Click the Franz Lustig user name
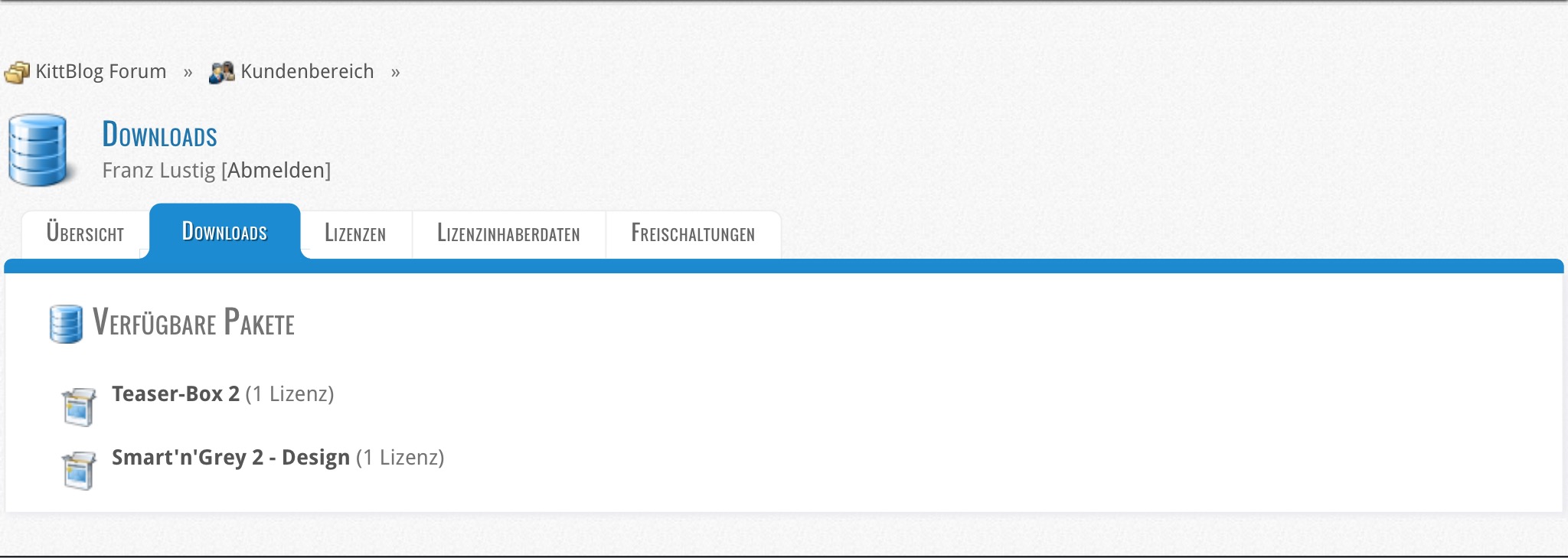 click(x=159, y=170)
